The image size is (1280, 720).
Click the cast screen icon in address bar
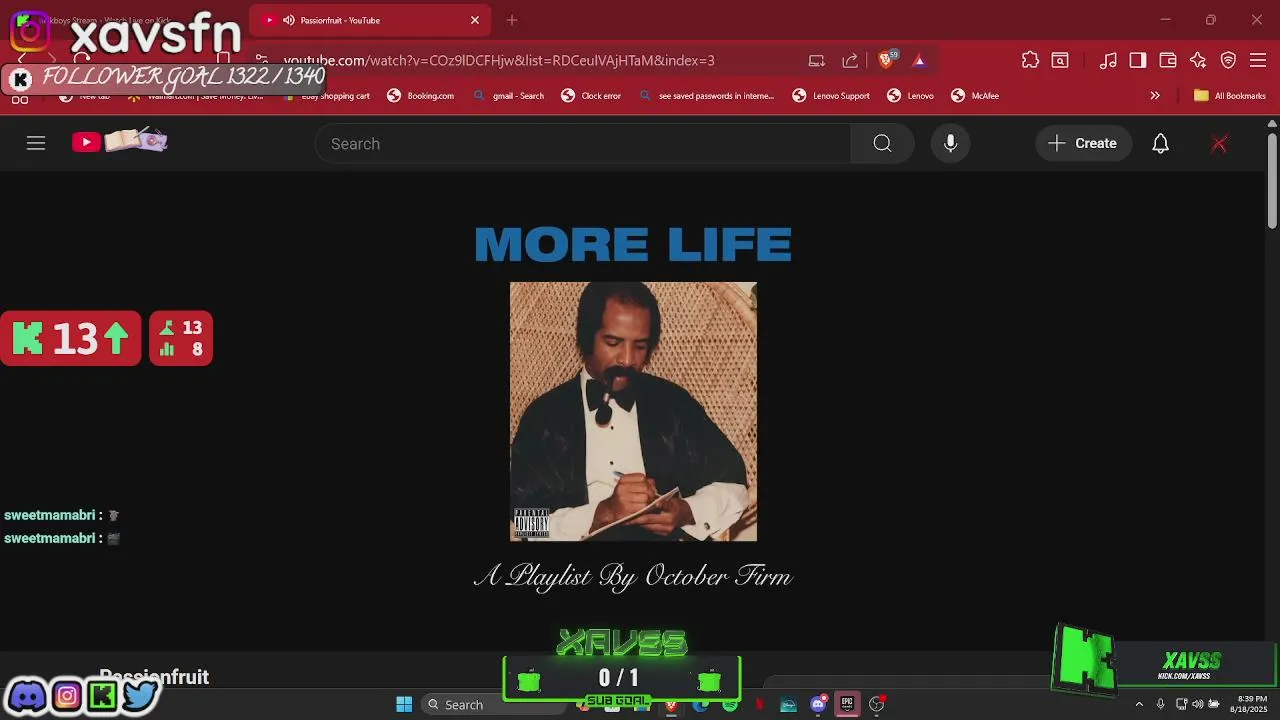tap(817, 60)
